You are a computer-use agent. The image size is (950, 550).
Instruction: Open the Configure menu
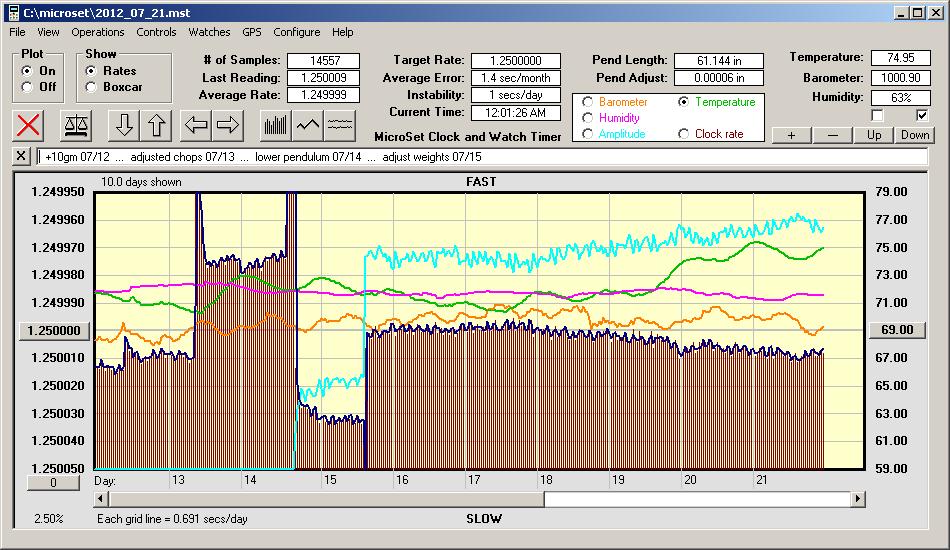point(297,32)
